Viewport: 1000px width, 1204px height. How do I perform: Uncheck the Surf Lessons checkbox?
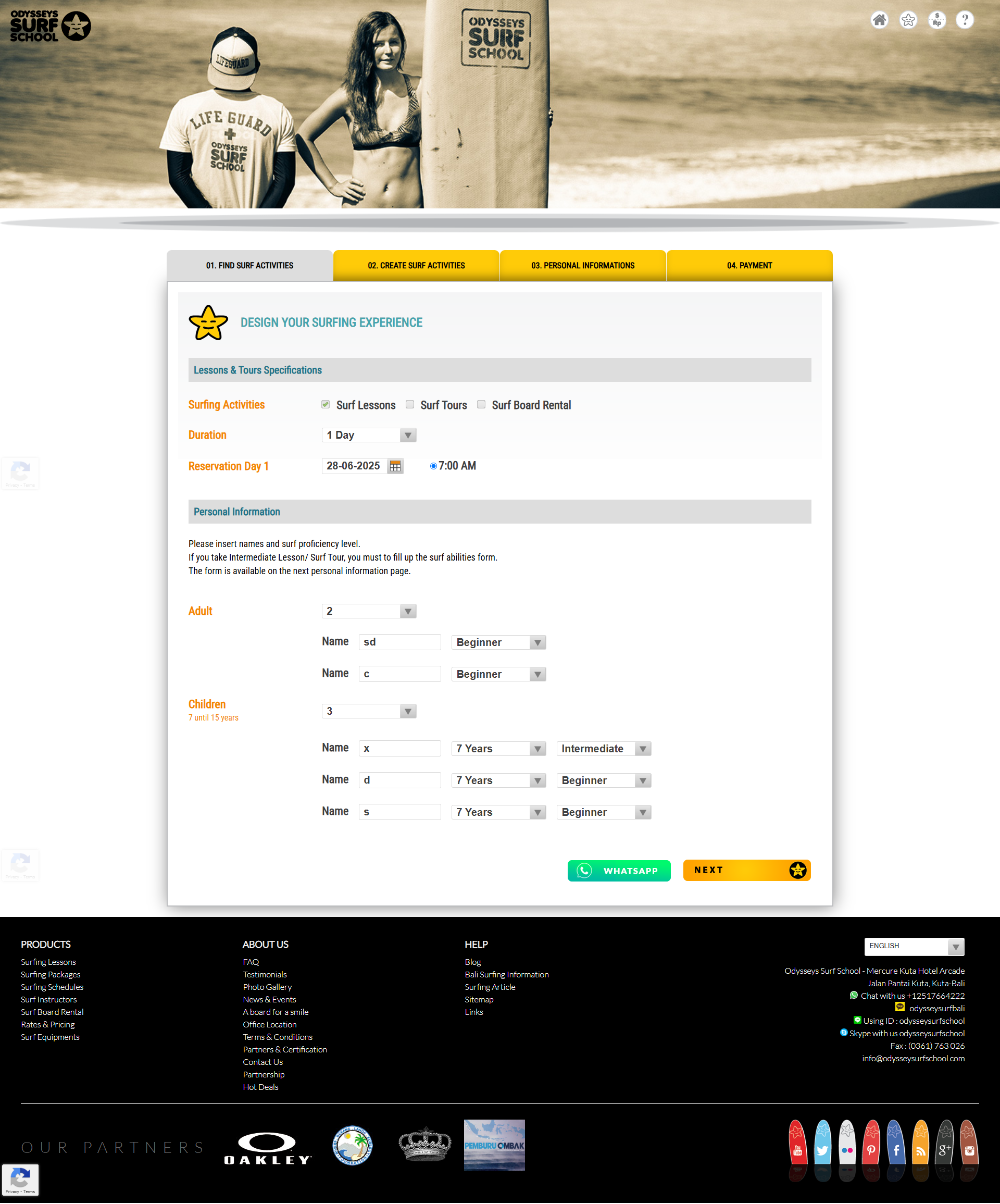click(x=326, y=405)
